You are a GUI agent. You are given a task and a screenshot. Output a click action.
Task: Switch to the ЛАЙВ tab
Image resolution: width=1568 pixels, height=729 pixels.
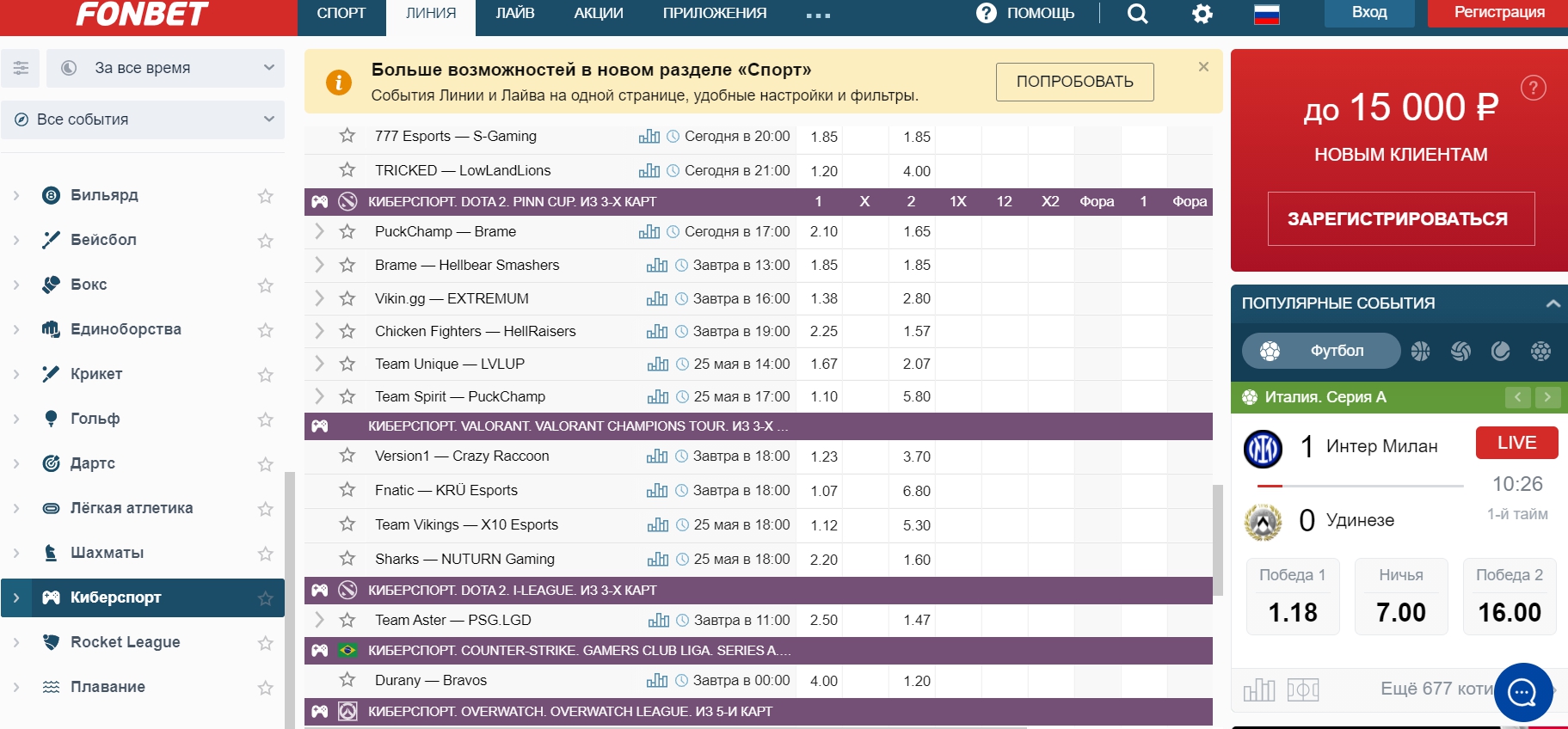tap(514, 14)
